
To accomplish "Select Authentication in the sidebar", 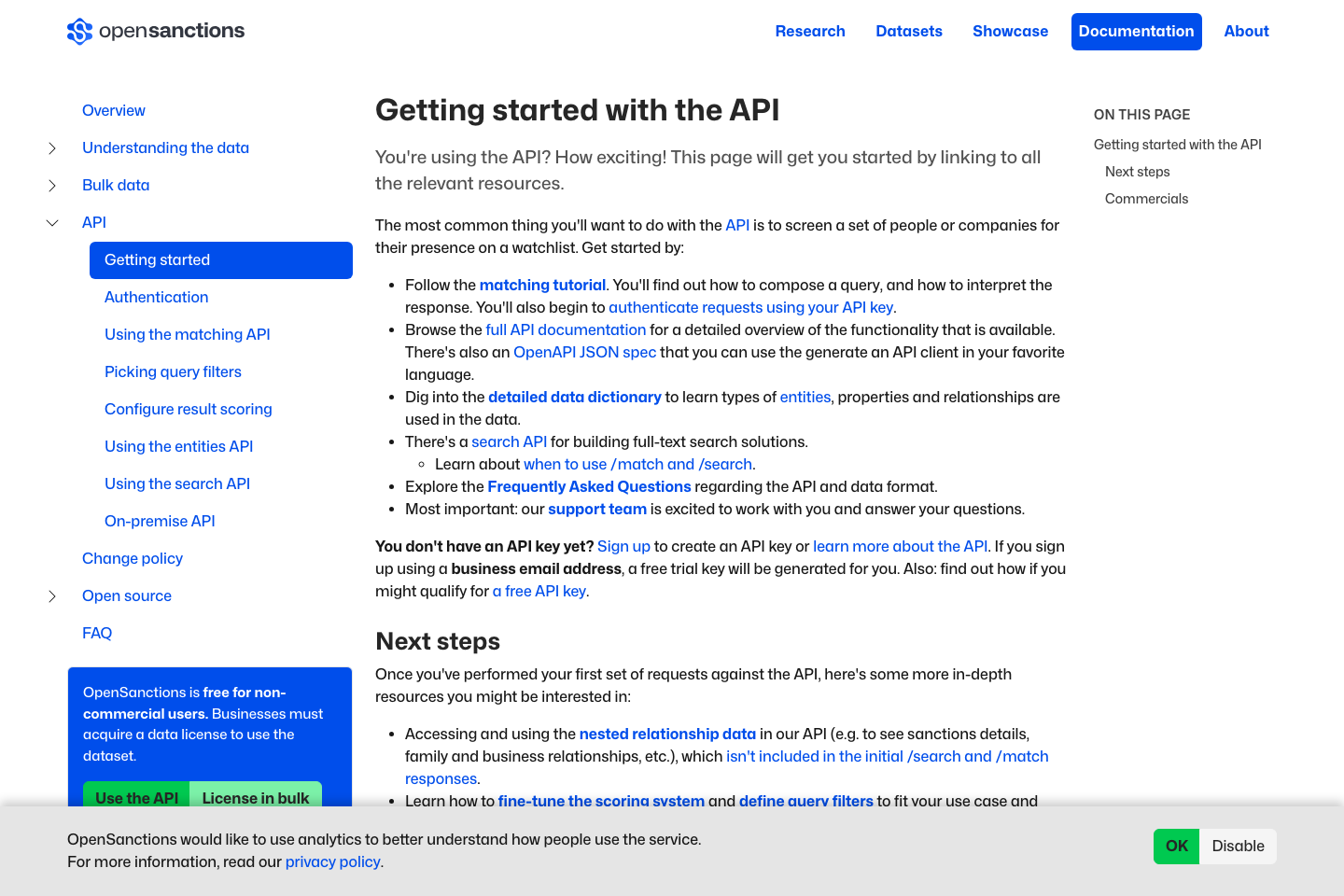I will click(156, 297).
